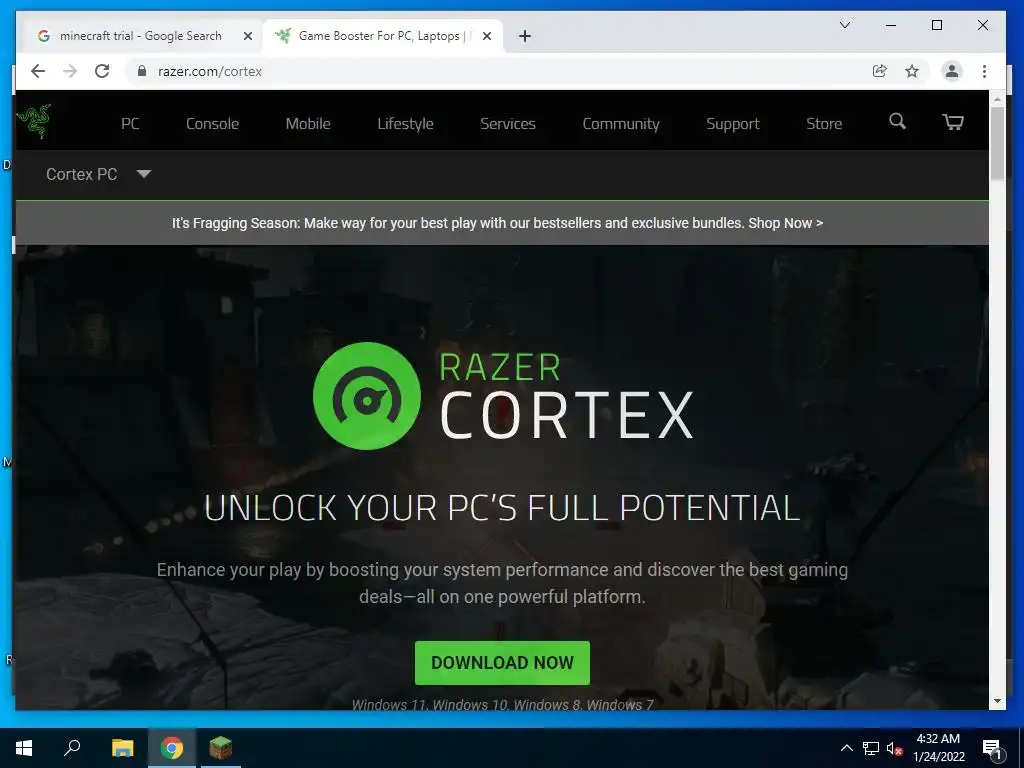
Task: Expand the Cortex PC dropdown arrow
Action: click(x=144, y=174)
